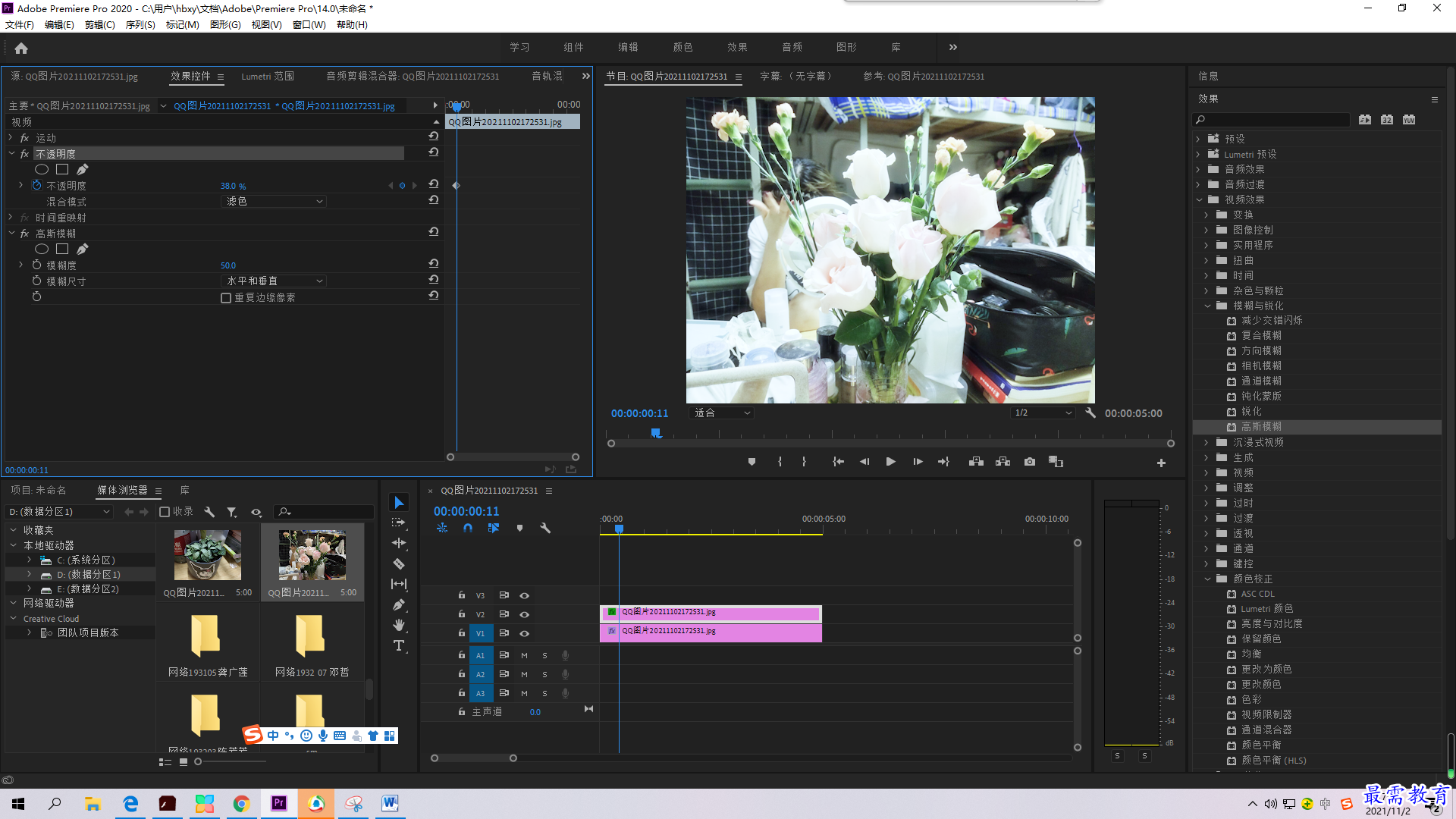
Task: Step forward one frame
Action: pyautogui.click(x=918, y=462)
